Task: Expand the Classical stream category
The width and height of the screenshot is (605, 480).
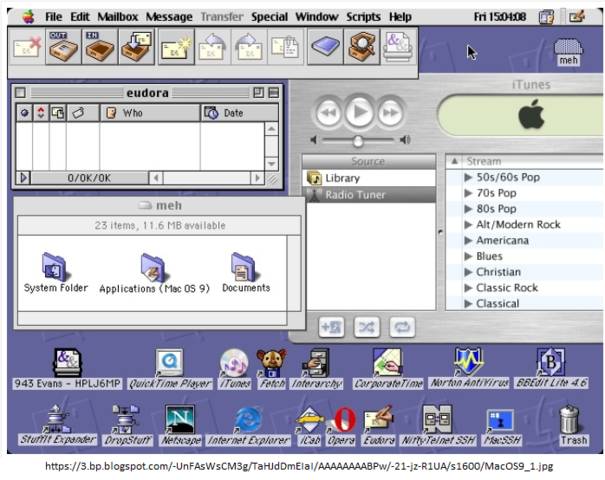Action: (x=468, y=304)
